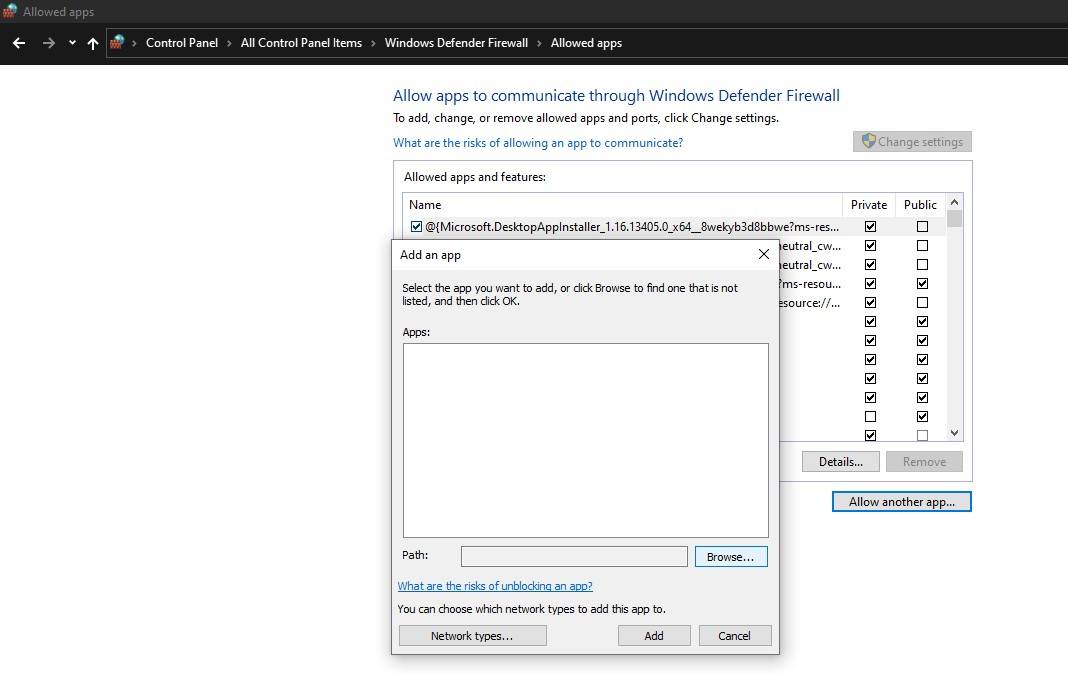Image resolution: width=1068 pixels, height=673 pixels.
Task: Toggle Public checkbox in esource://... row
Action: 922,302
